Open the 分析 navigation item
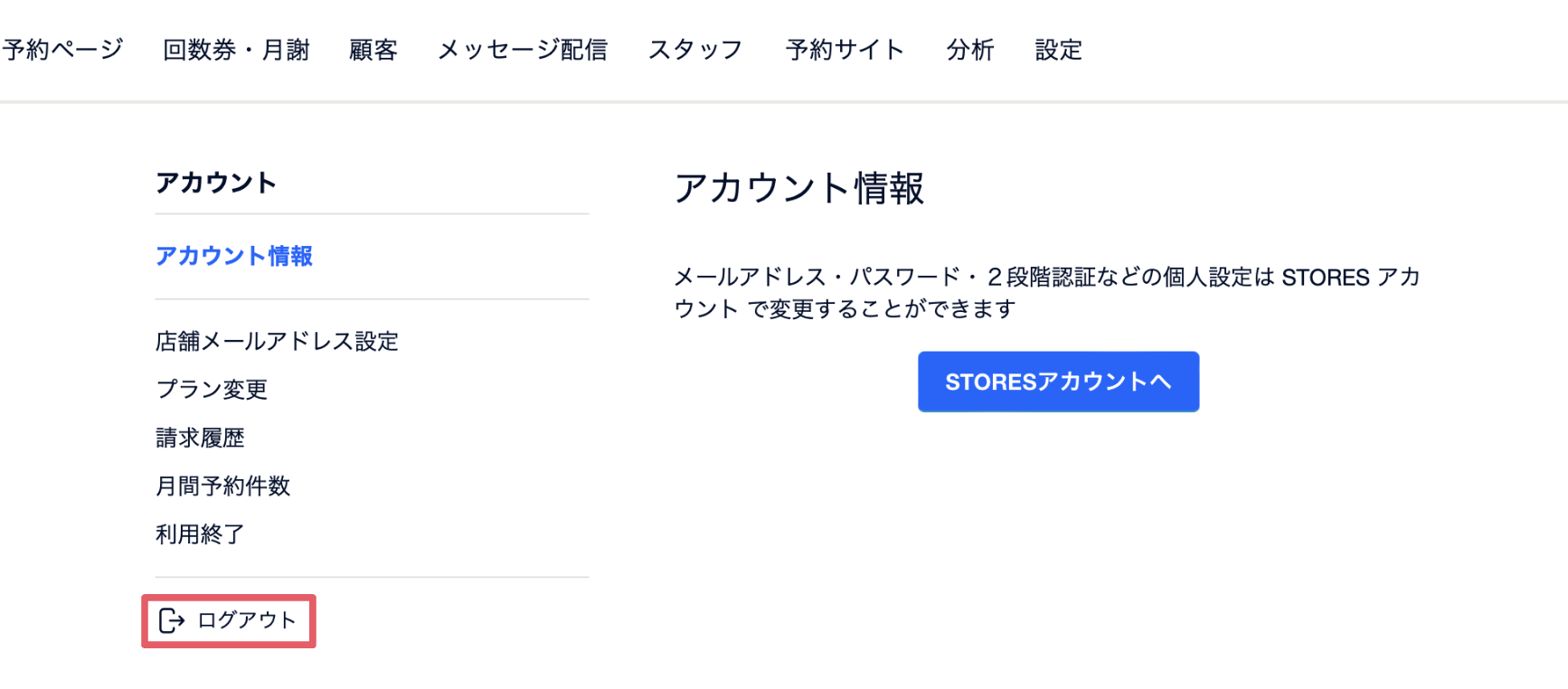This screenshot has width=1568, height=689. (970, 50)
